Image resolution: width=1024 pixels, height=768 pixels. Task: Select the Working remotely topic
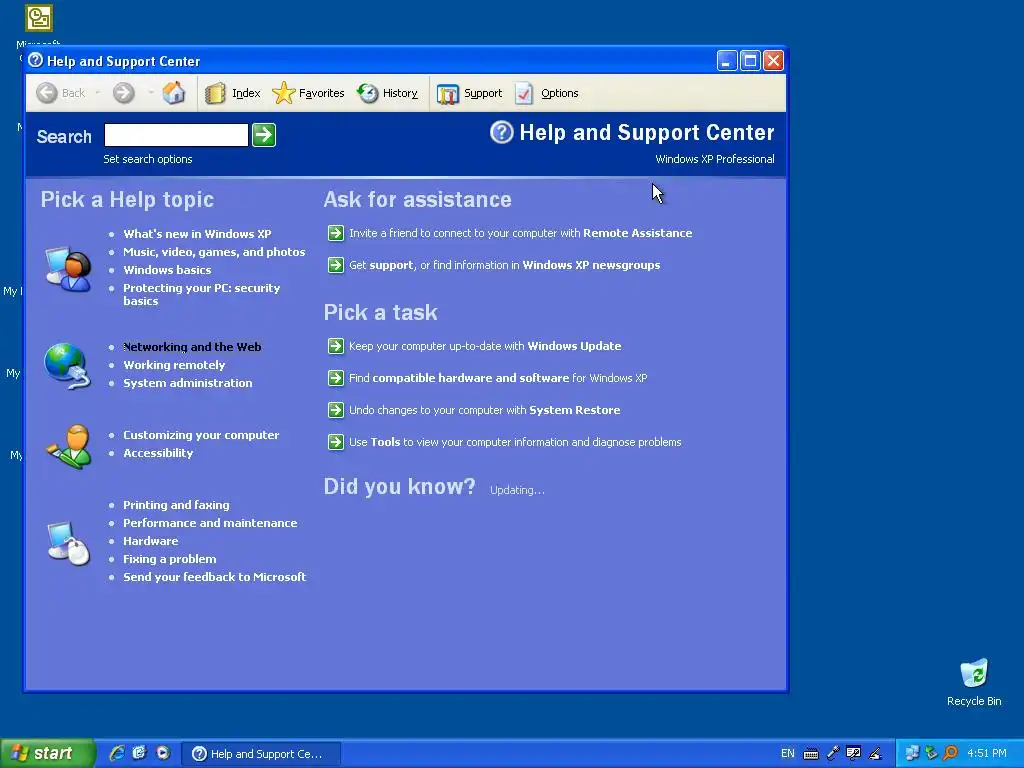(x=174, y=365)
